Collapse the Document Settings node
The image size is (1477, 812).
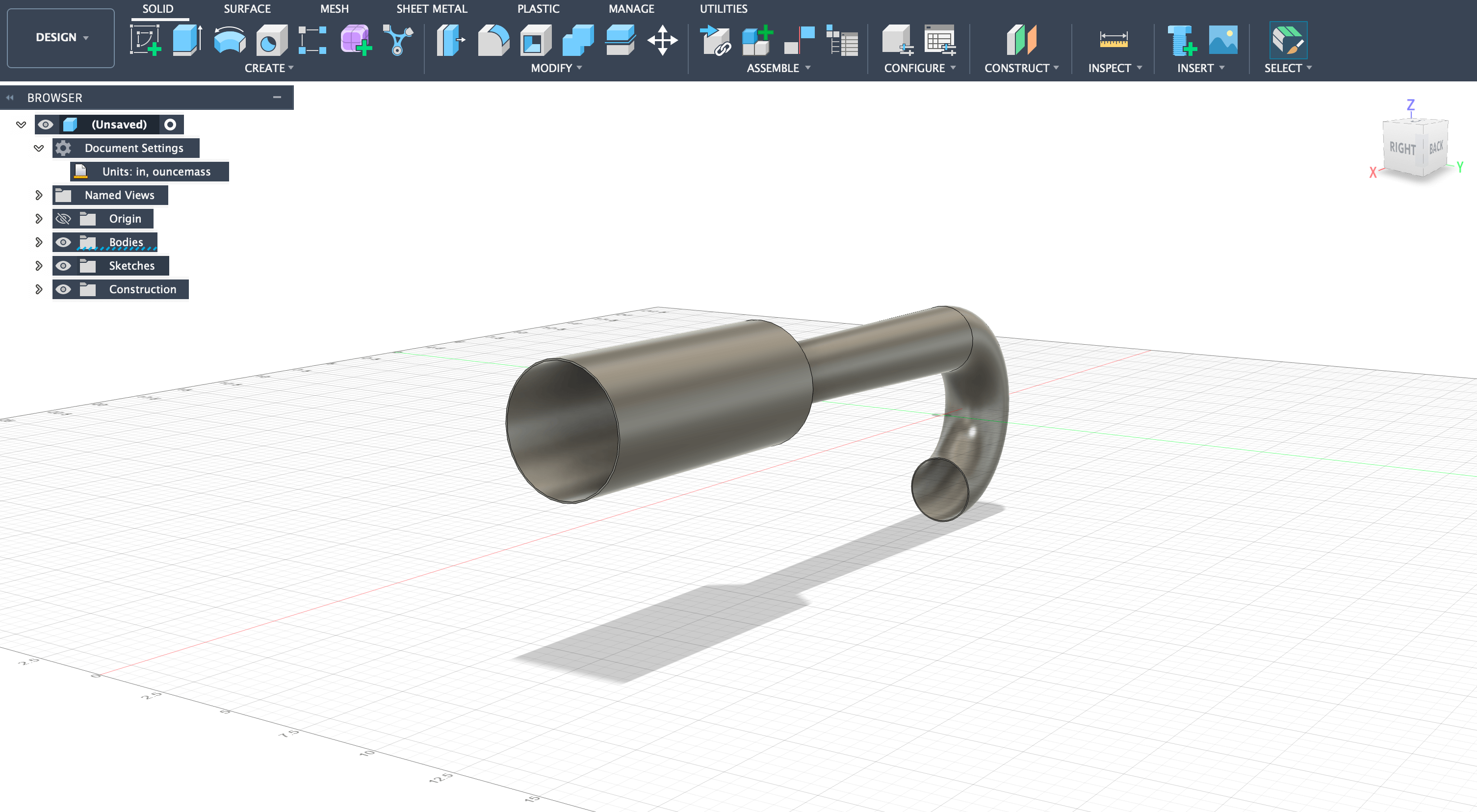pos(38,147)
